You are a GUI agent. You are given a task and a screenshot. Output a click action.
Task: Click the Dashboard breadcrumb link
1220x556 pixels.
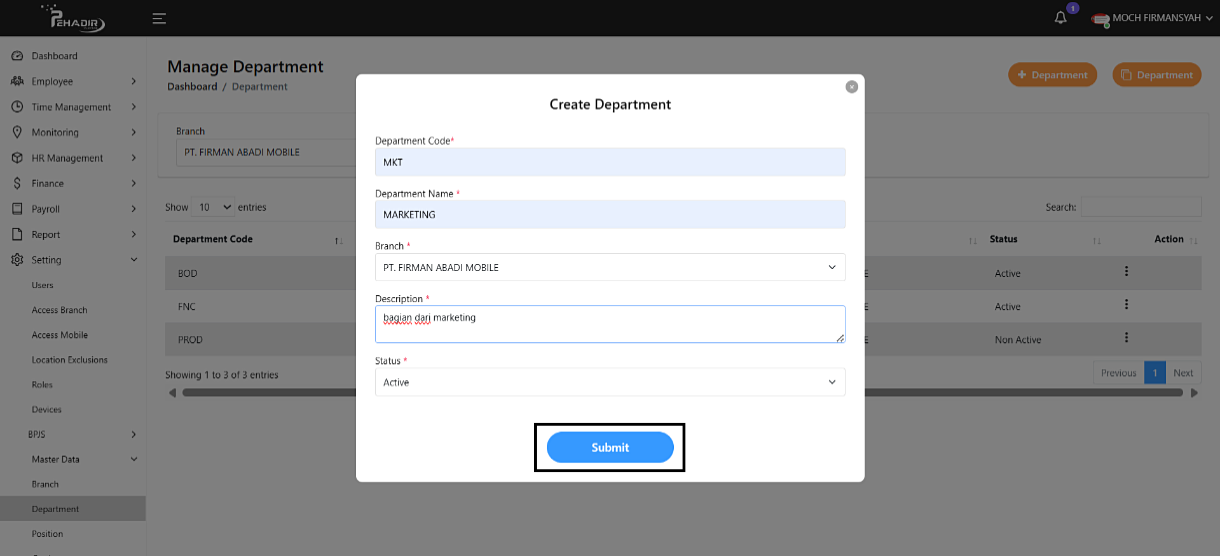(192, 87)
